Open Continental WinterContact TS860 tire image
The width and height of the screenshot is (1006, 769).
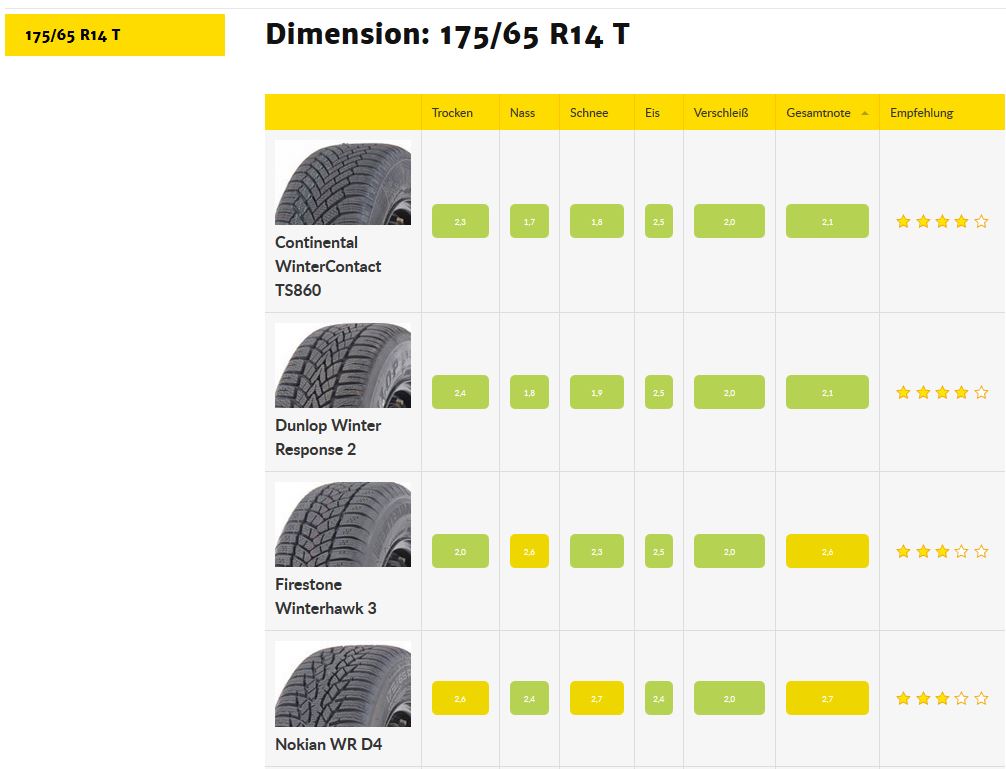[x=343, y=183]
